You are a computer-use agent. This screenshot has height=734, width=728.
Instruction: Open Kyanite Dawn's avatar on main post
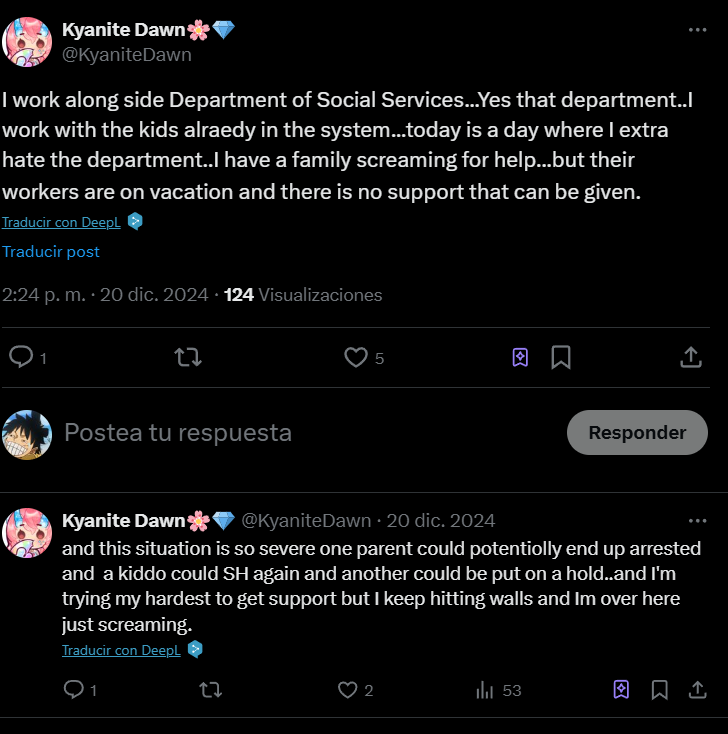point(28,42)
